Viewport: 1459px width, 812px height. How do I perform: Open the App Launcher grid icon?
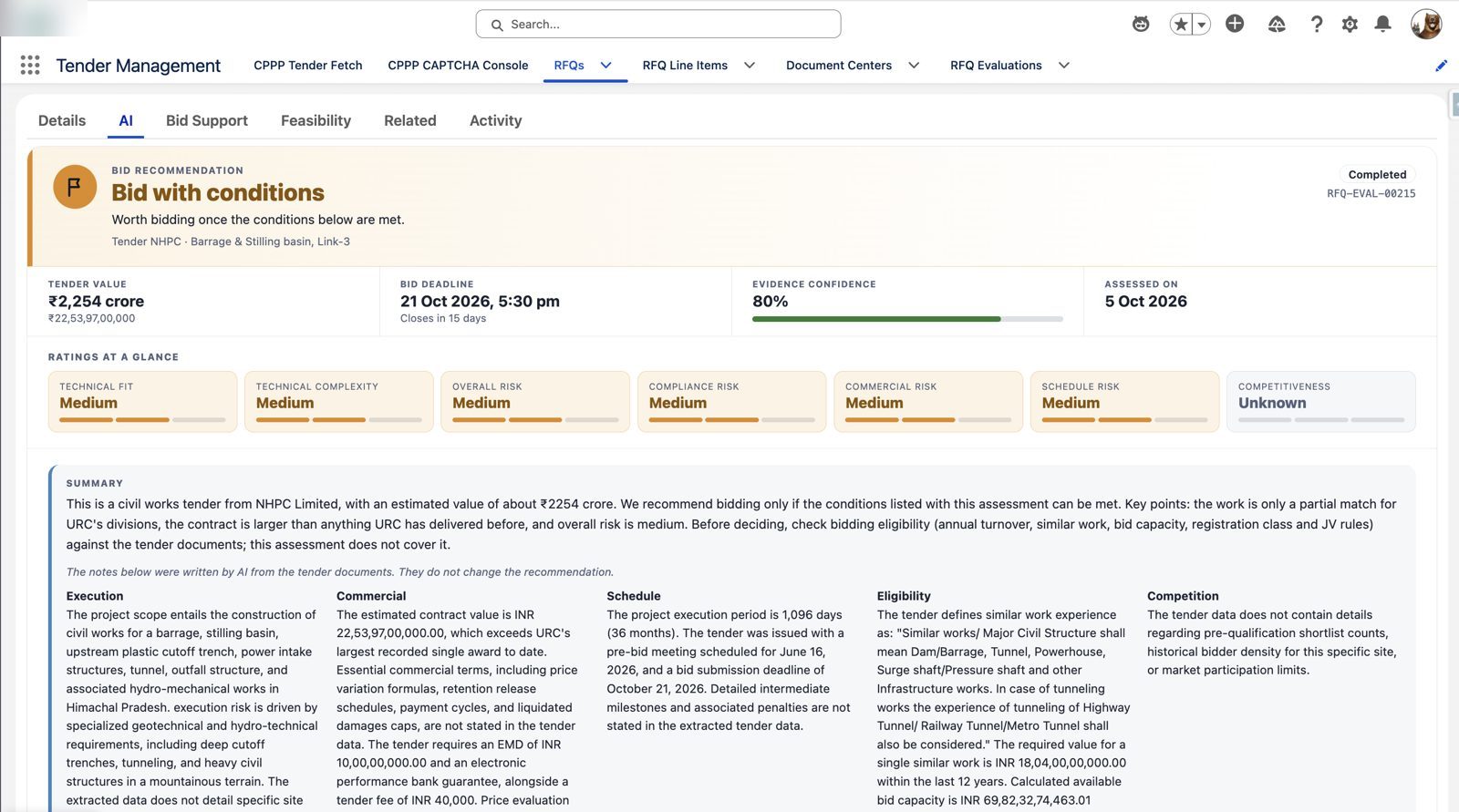tap(30, 65)
